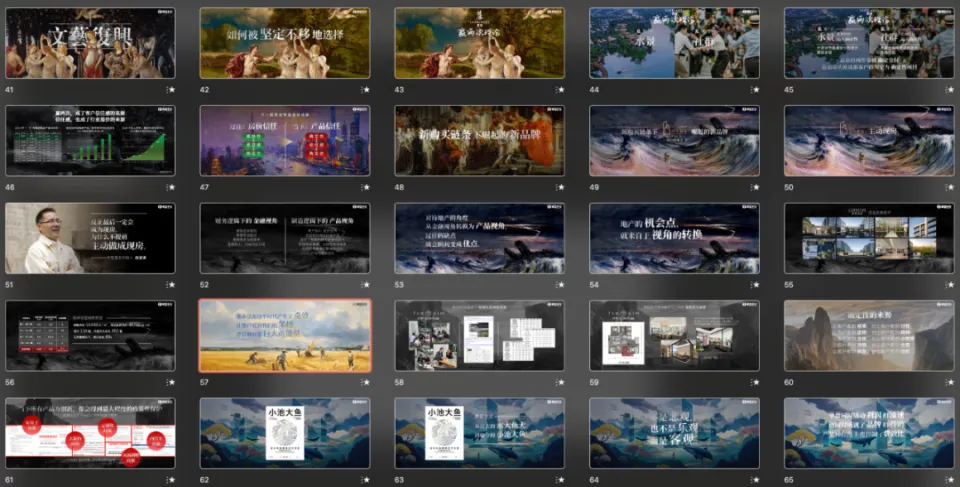The image size is (960, 487).
Task: Choose slide 60 with the mountain landscape
Action: click(x=869, y=335)
